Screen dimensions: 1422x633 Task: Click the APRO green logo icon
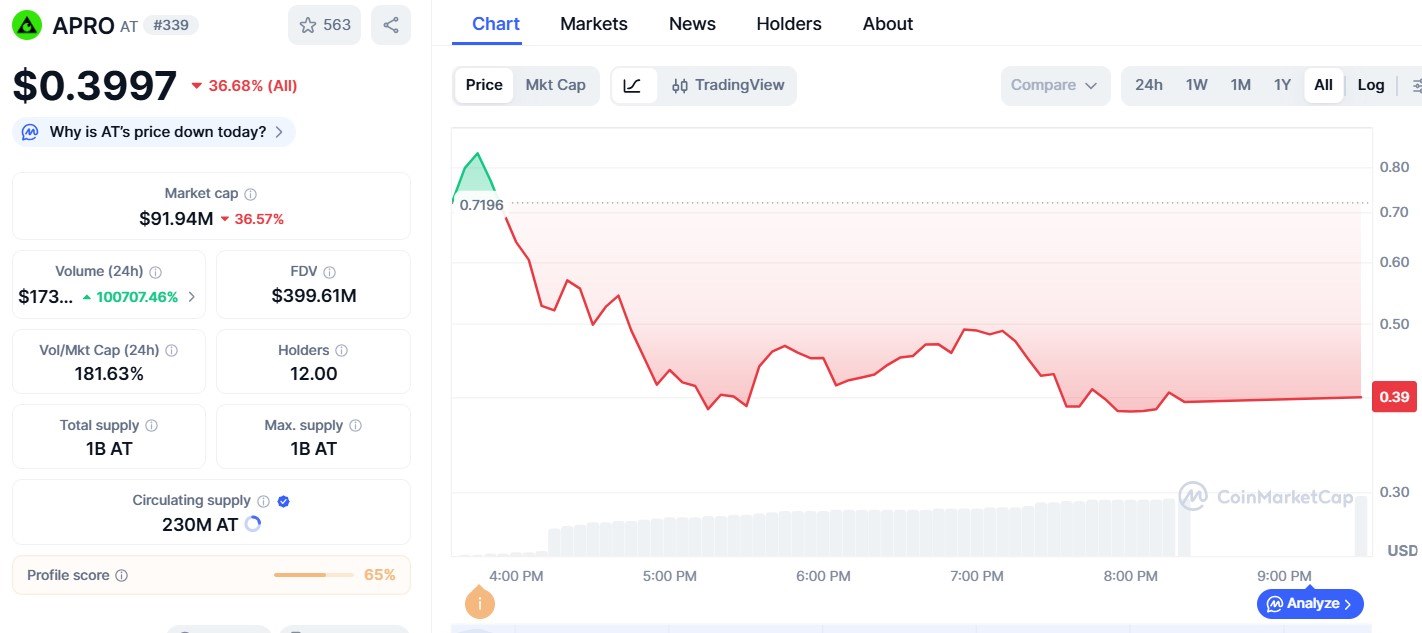[27, 25]
